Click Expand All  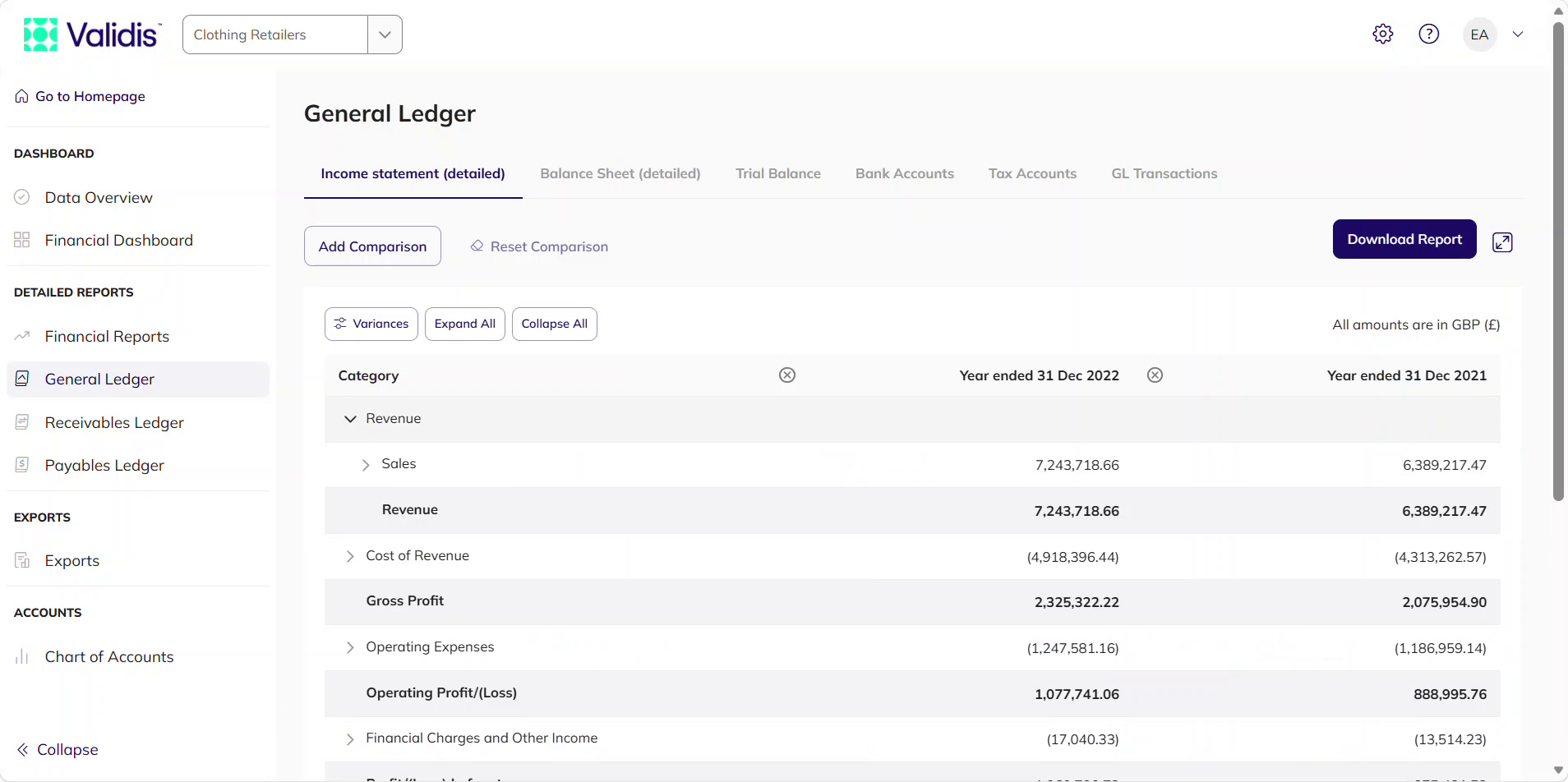[x=465, y=324]
